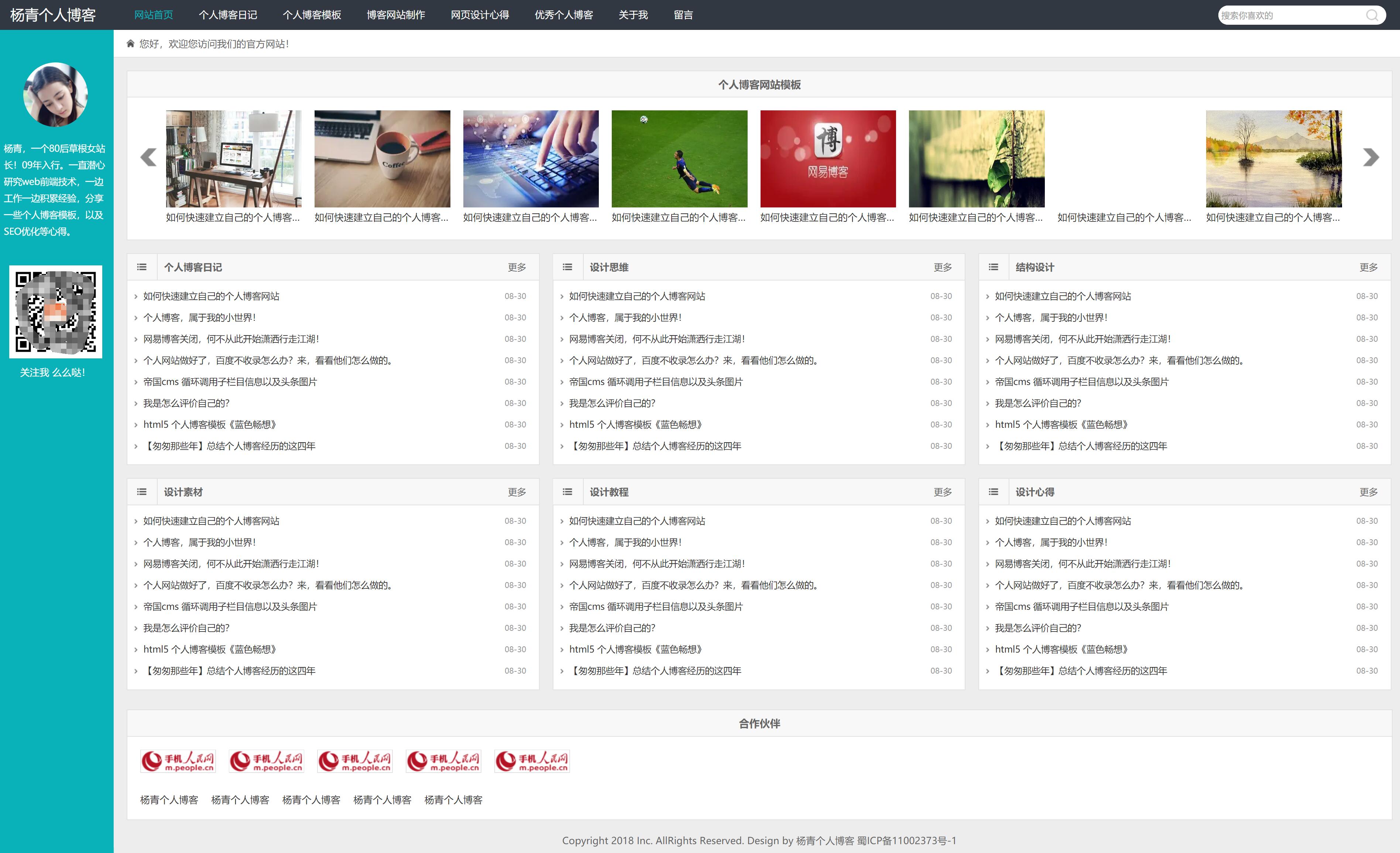Click carousel previous arrow
1400x853 pixels.
click(148, 157)
